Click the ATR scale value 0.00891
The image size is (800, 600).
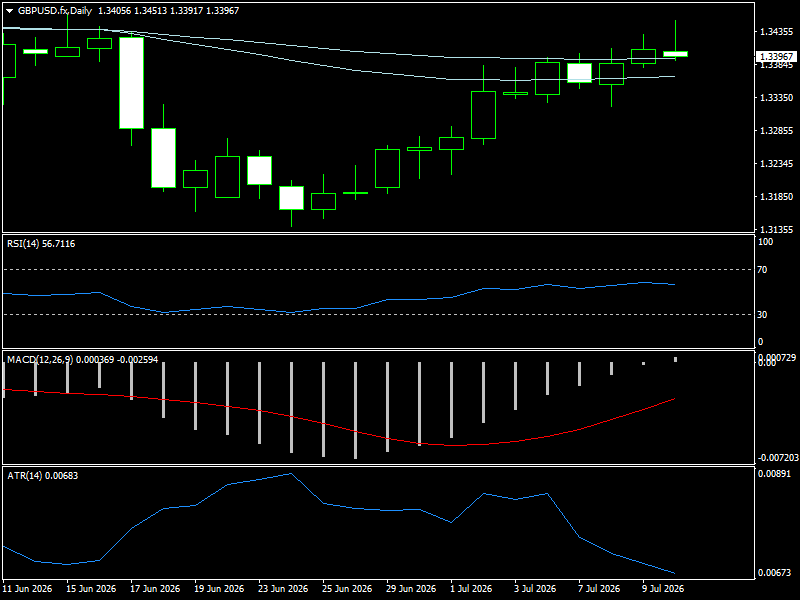click(x=774, y=474)
